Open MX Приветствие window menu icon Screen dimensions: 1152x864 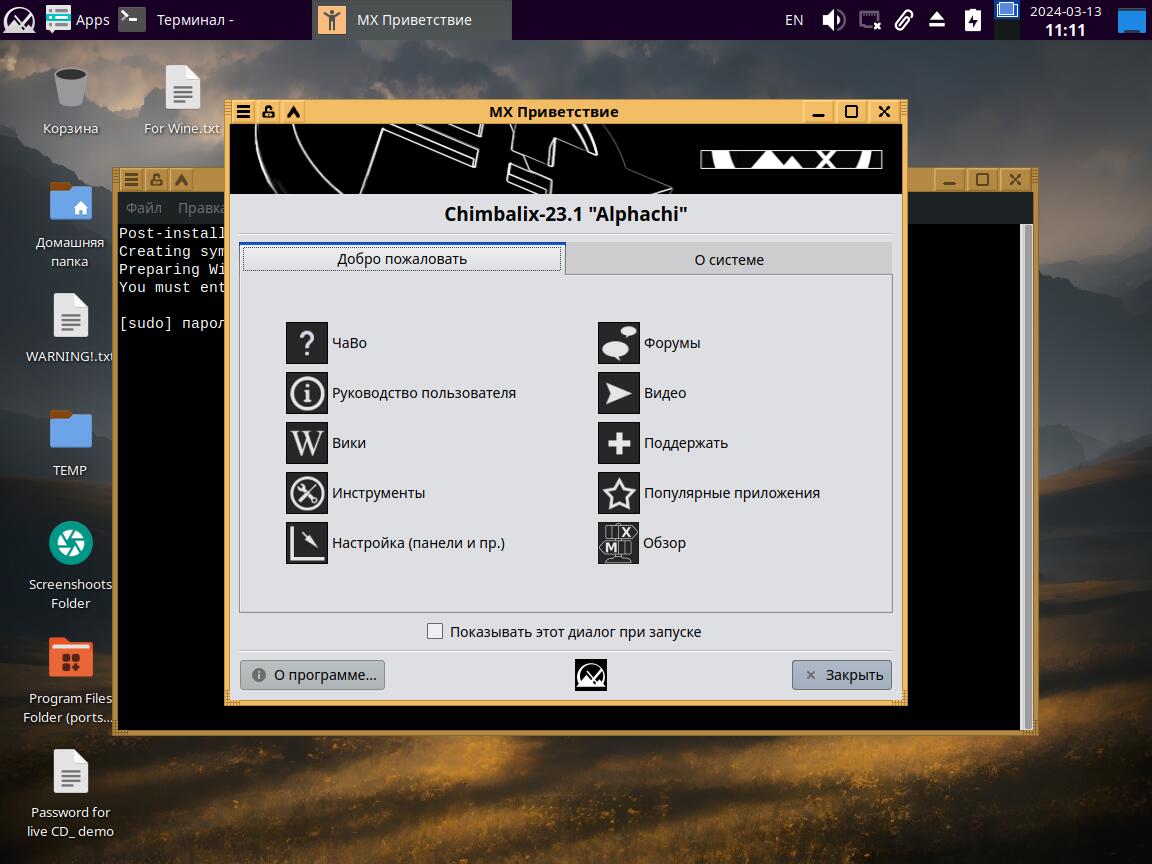[243, 112]
